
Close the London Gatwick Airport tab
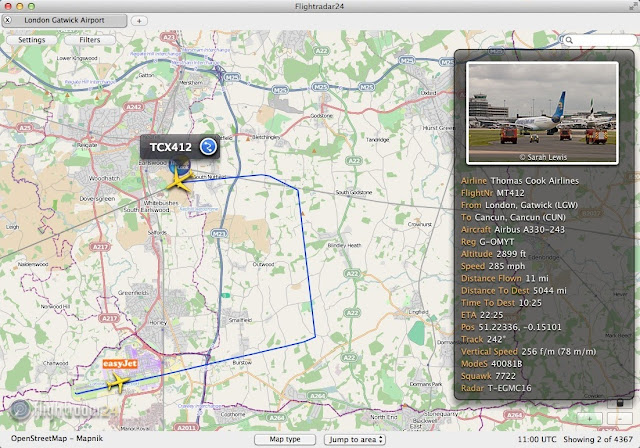pos(8,20)
